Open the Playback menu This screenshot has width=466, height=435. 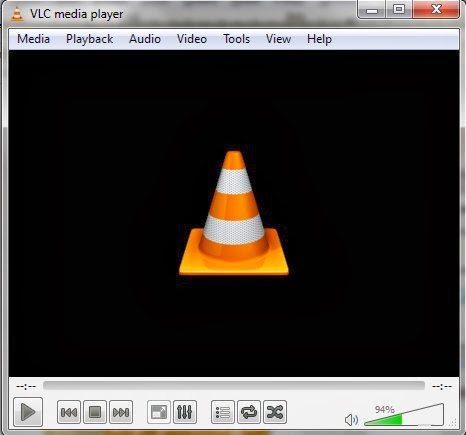(x=89, y=39)
